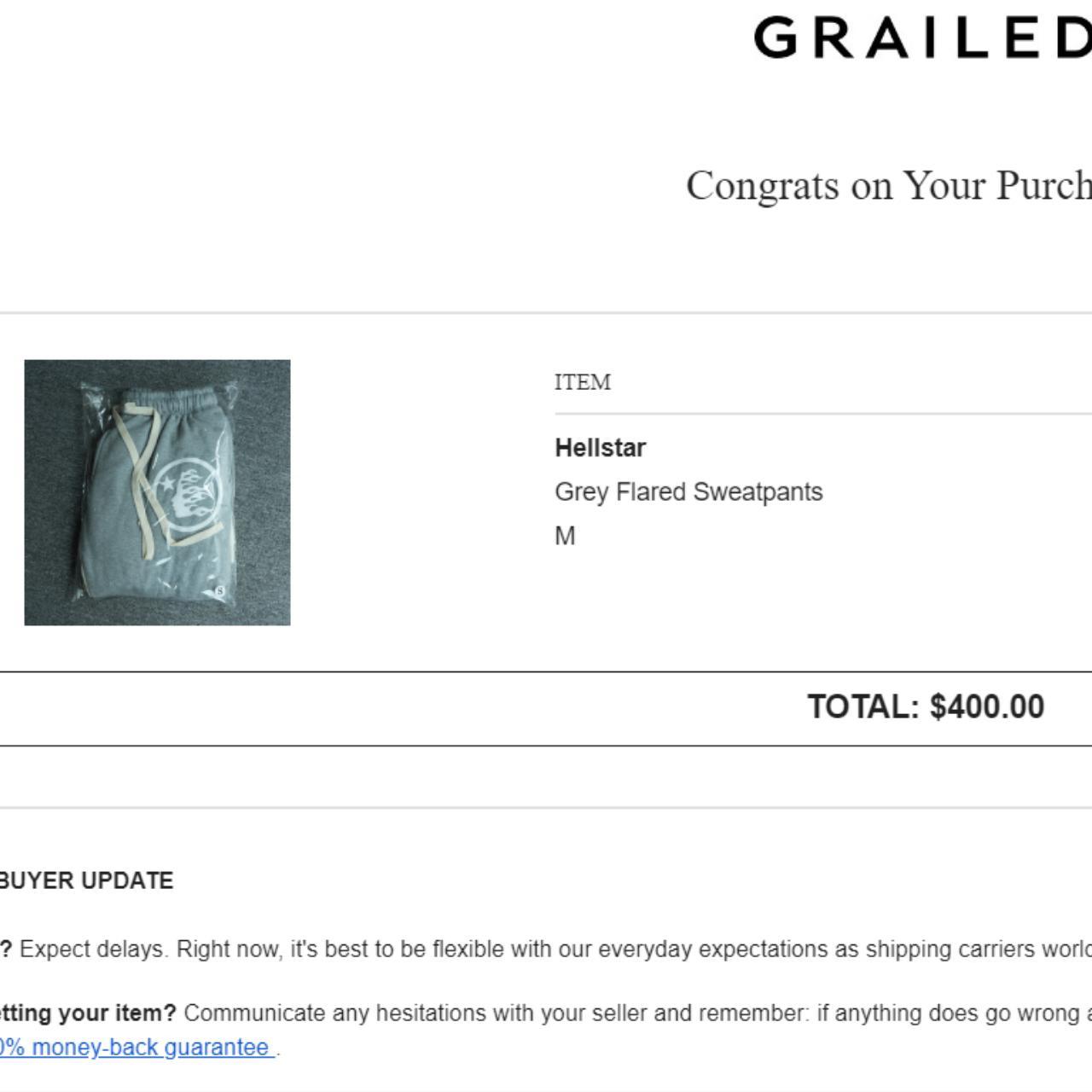Image resolution: width=1092 pixels, height=1092 pixels.
Task: Click the $400.00 price amount
Action: point(987,707)
